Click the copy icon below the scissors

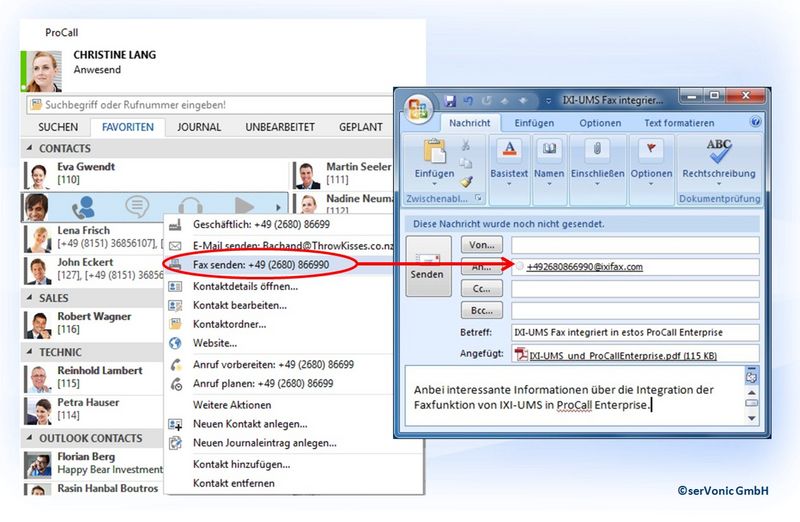pyautogui.click(x=465, y=163)
